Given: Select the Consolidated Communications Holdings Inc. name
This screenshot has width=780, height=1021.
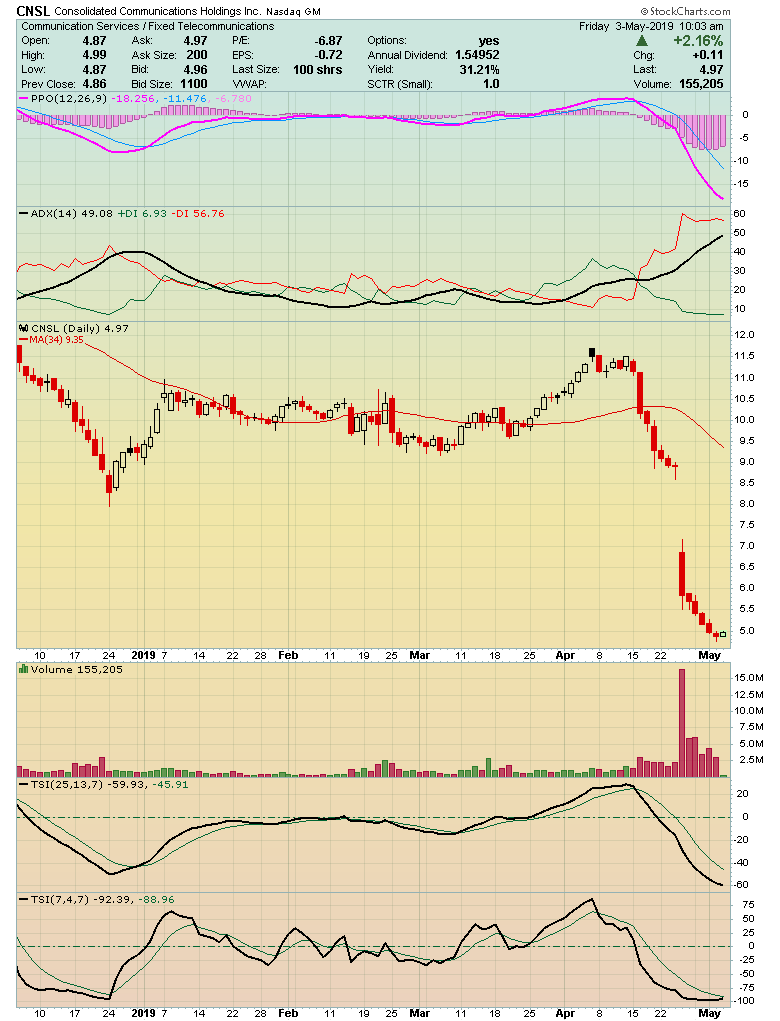Looking at the screenshot, I should (x=158, y=12).
